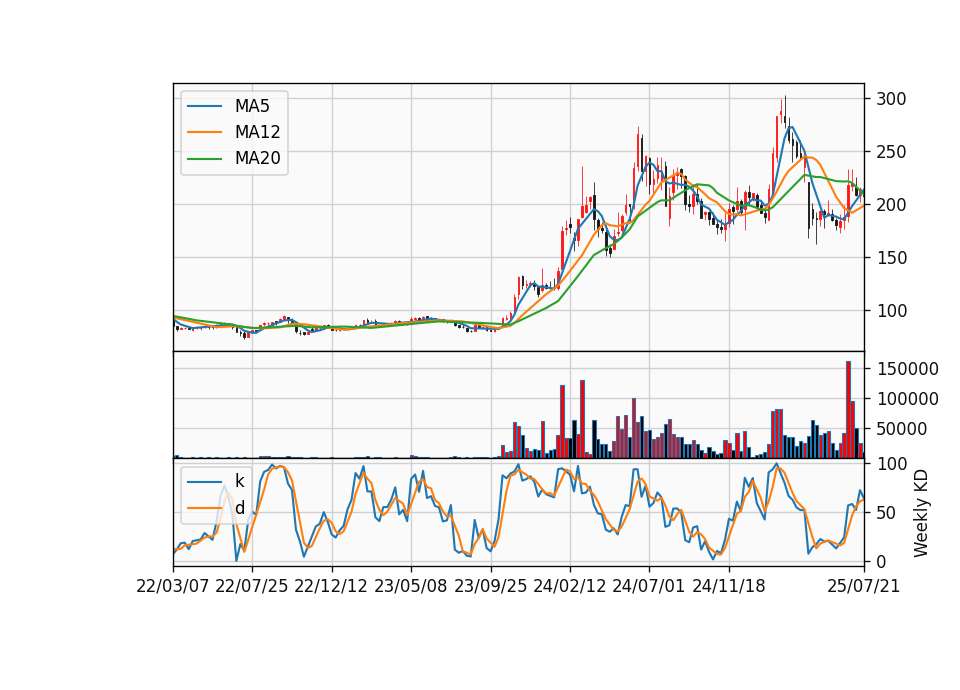Click the 22/03/07 date label
Image resolution: width=960 pixels, height=690 pixels.
173,587
